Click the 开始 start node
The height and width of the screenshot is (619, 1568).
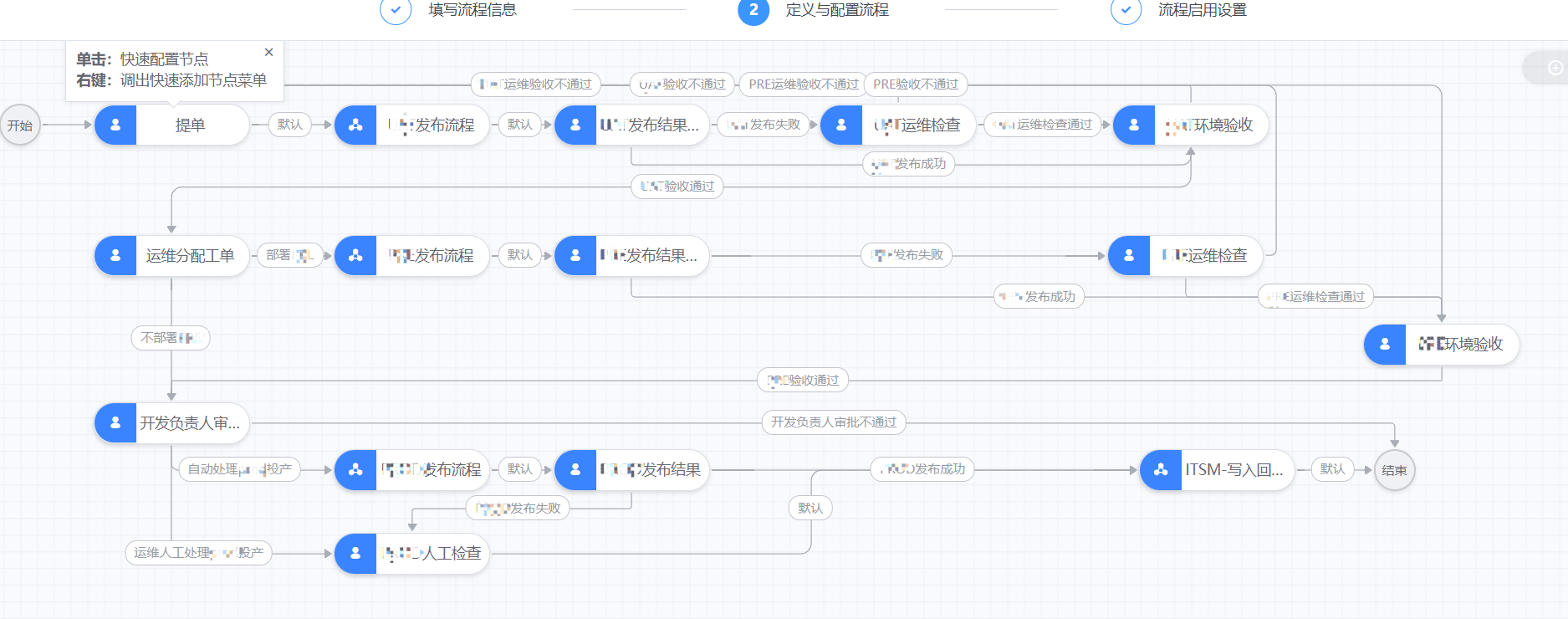pyautogui.click(x=20, y=125)
